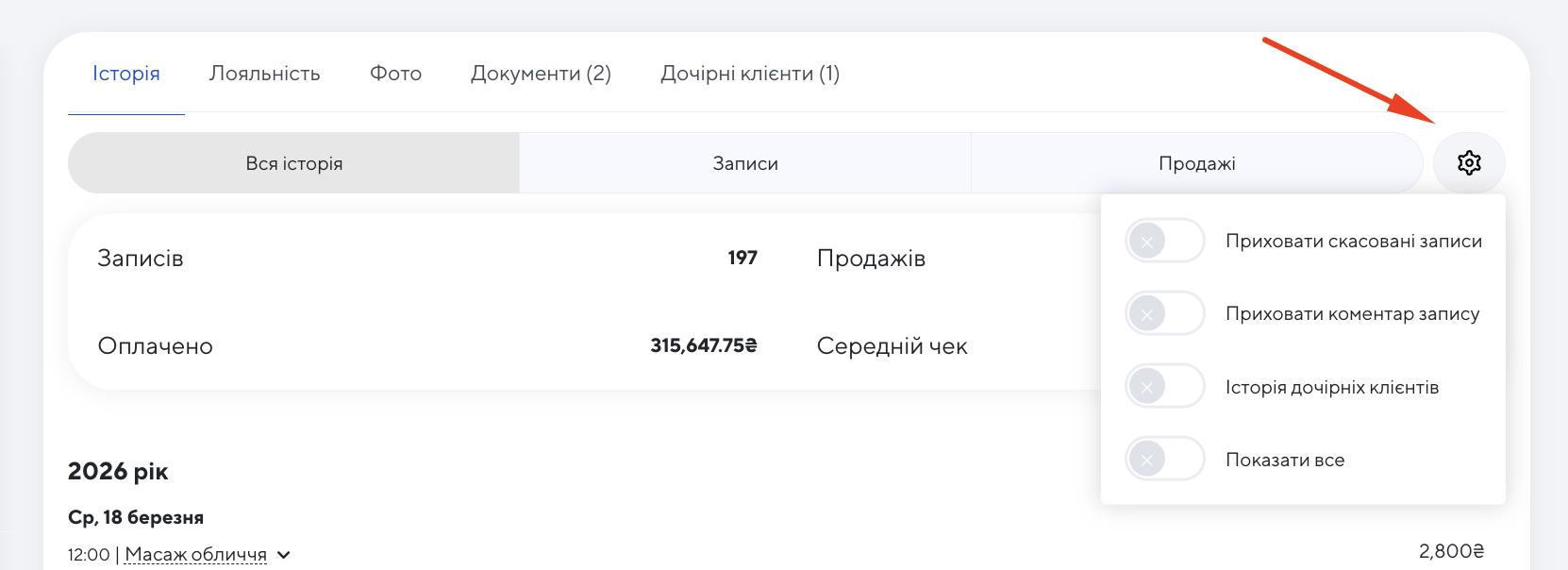This screenshot has height=570, width=1568.
Task: Select the Дочірні клієнти (1) tab
Action: tap(750, 74)
